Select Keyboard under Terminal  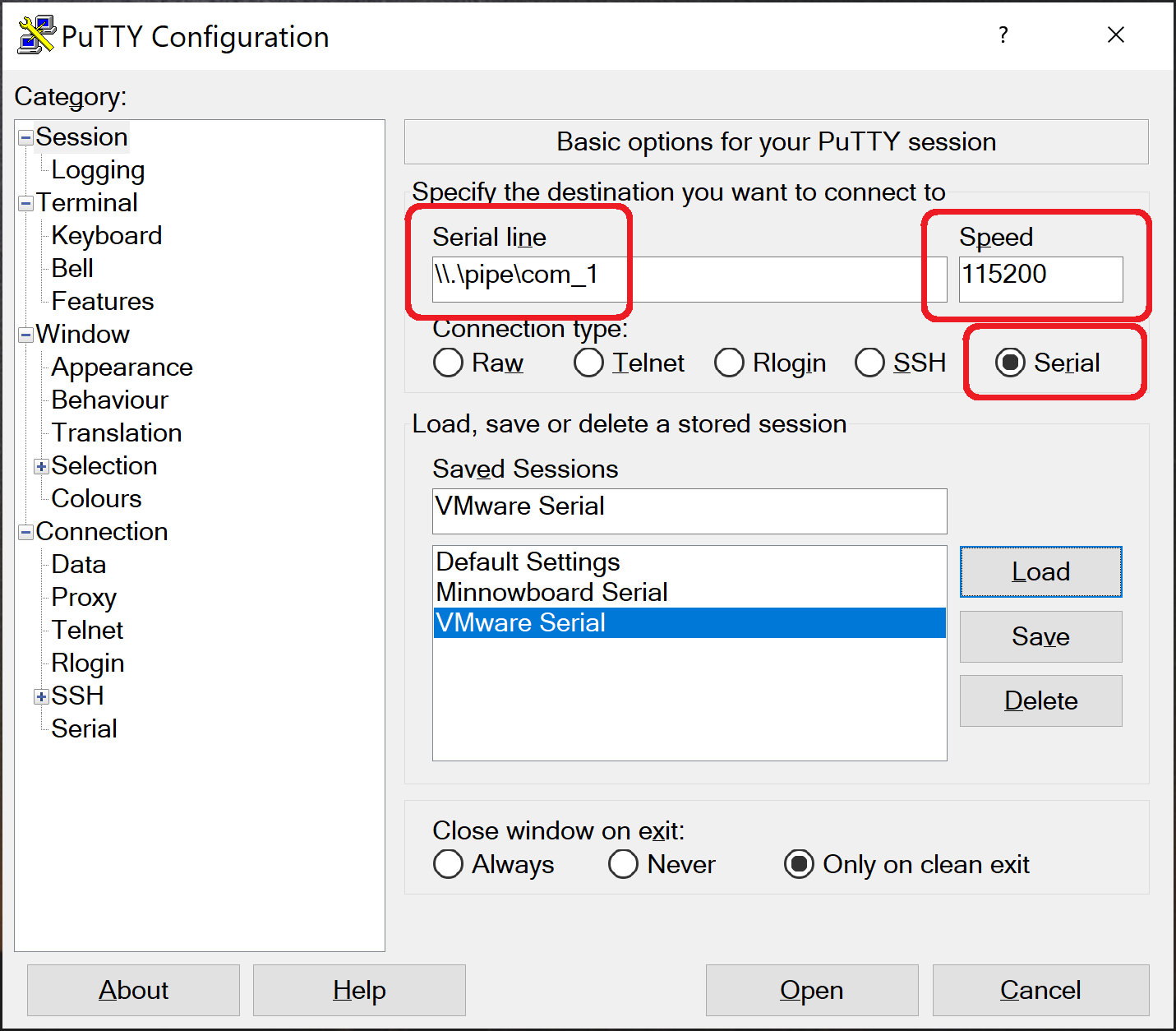pyautogui.click(x=106, y=236)
